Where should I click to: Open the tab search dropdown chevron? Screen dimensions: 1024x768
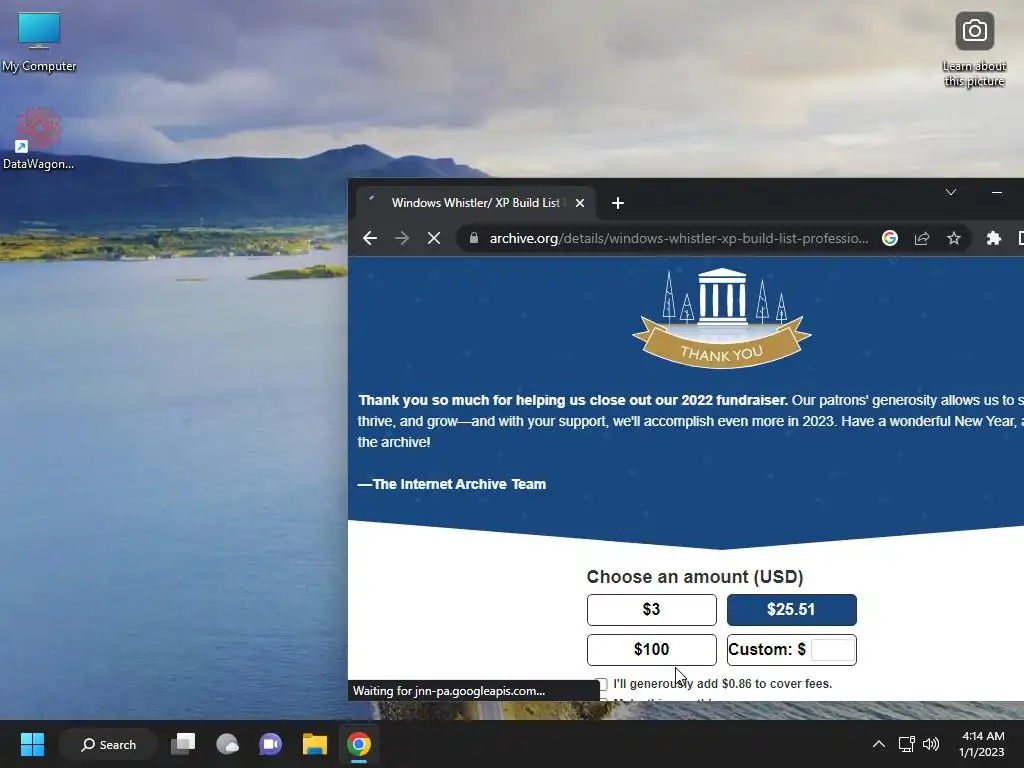[951, 192]
